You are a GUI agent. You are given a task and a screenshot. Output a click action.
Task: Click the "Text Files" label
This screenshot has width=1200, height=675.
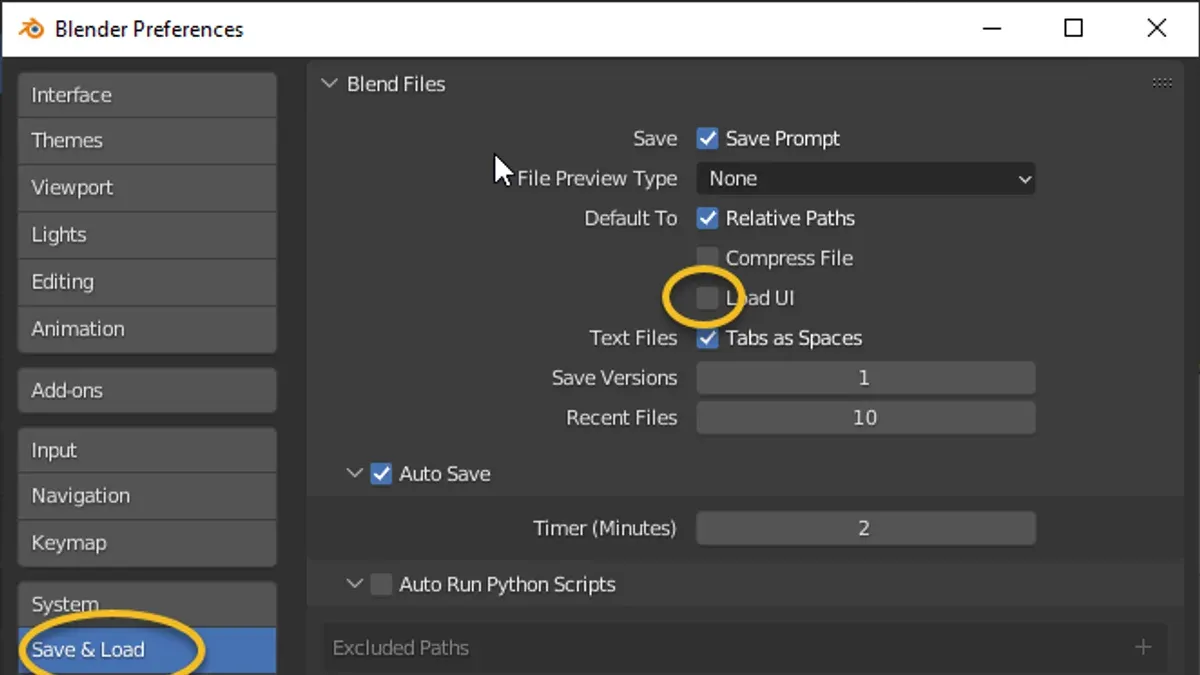pyautogui.click(x=633, y=338)
